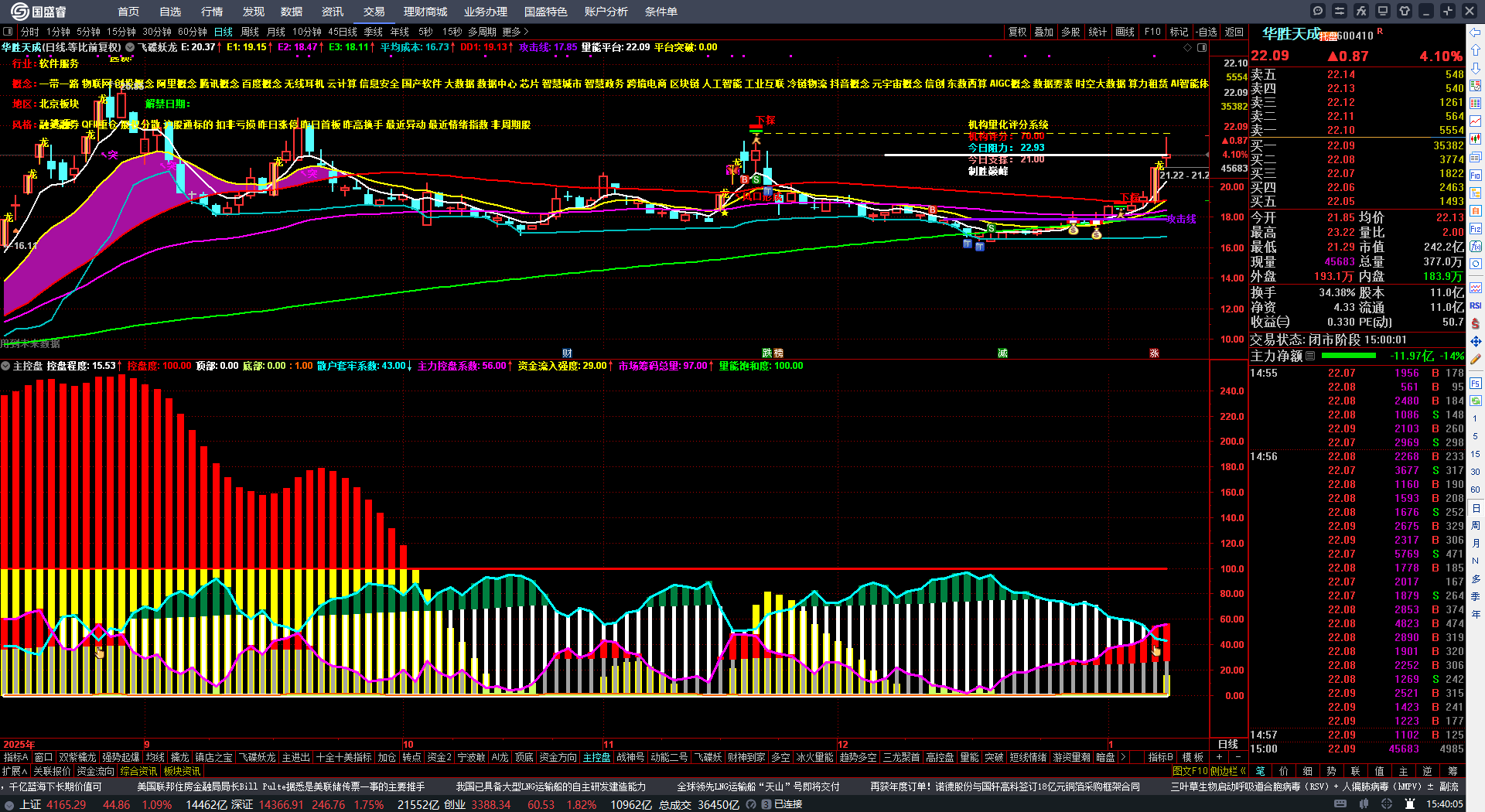1485x812 pixels.
Task: Click the list icon beside 主力净额
Action: (x=1310, y=357)
